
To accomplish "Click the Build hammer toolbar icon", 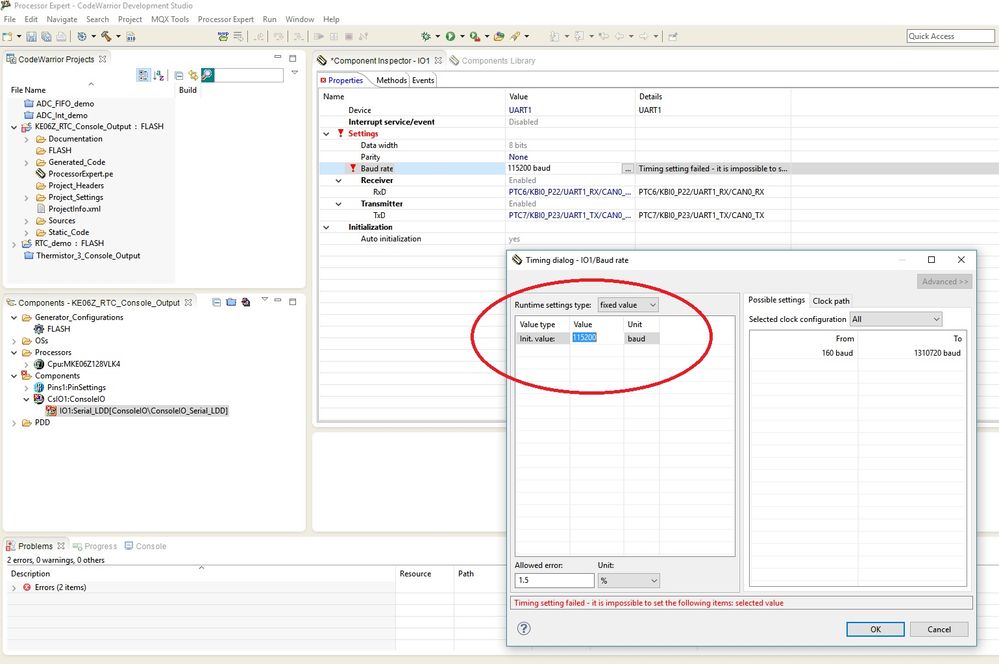I will point(106,36).
